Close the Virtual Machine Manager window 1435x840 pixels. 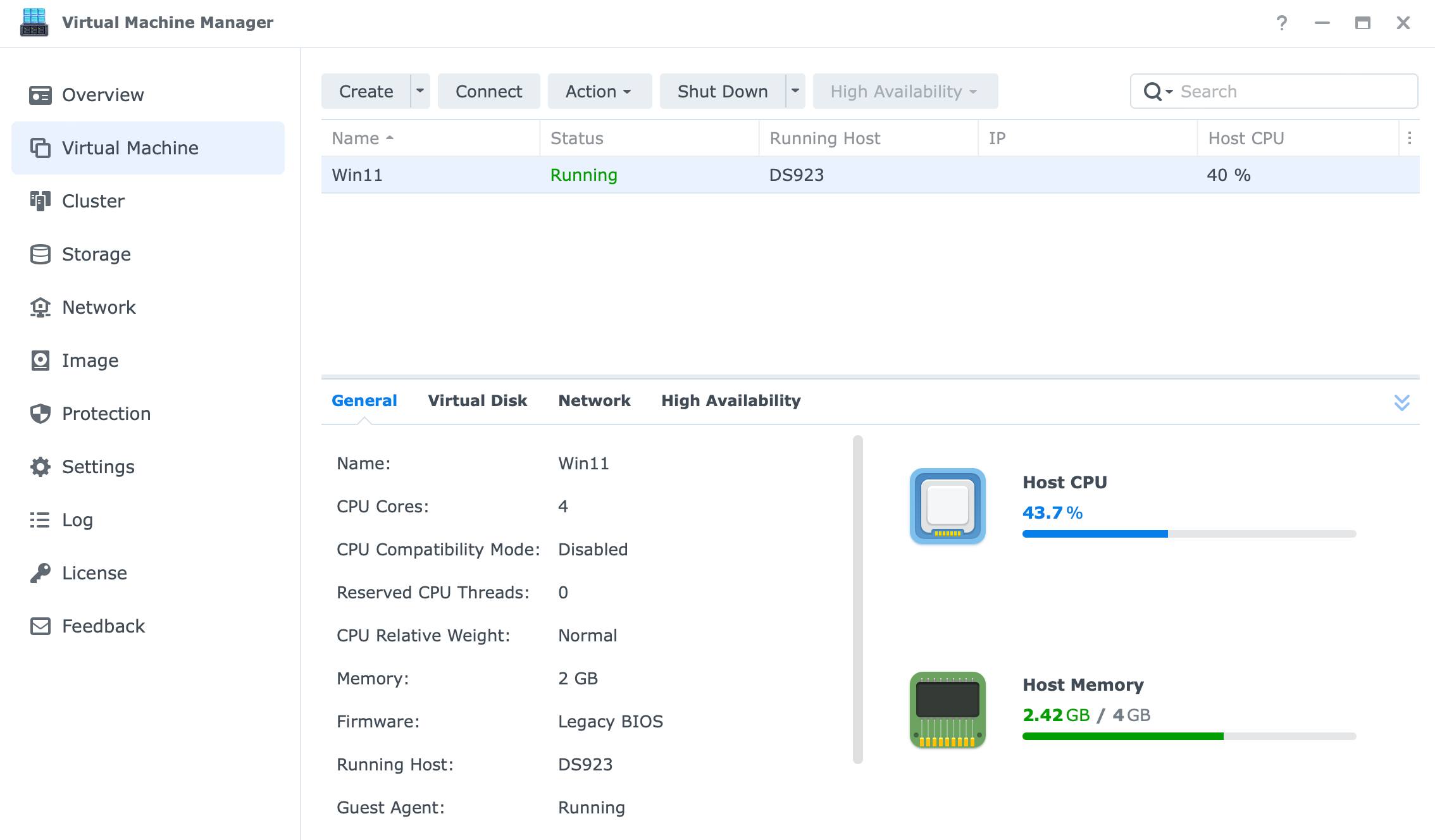point(1403,23)
